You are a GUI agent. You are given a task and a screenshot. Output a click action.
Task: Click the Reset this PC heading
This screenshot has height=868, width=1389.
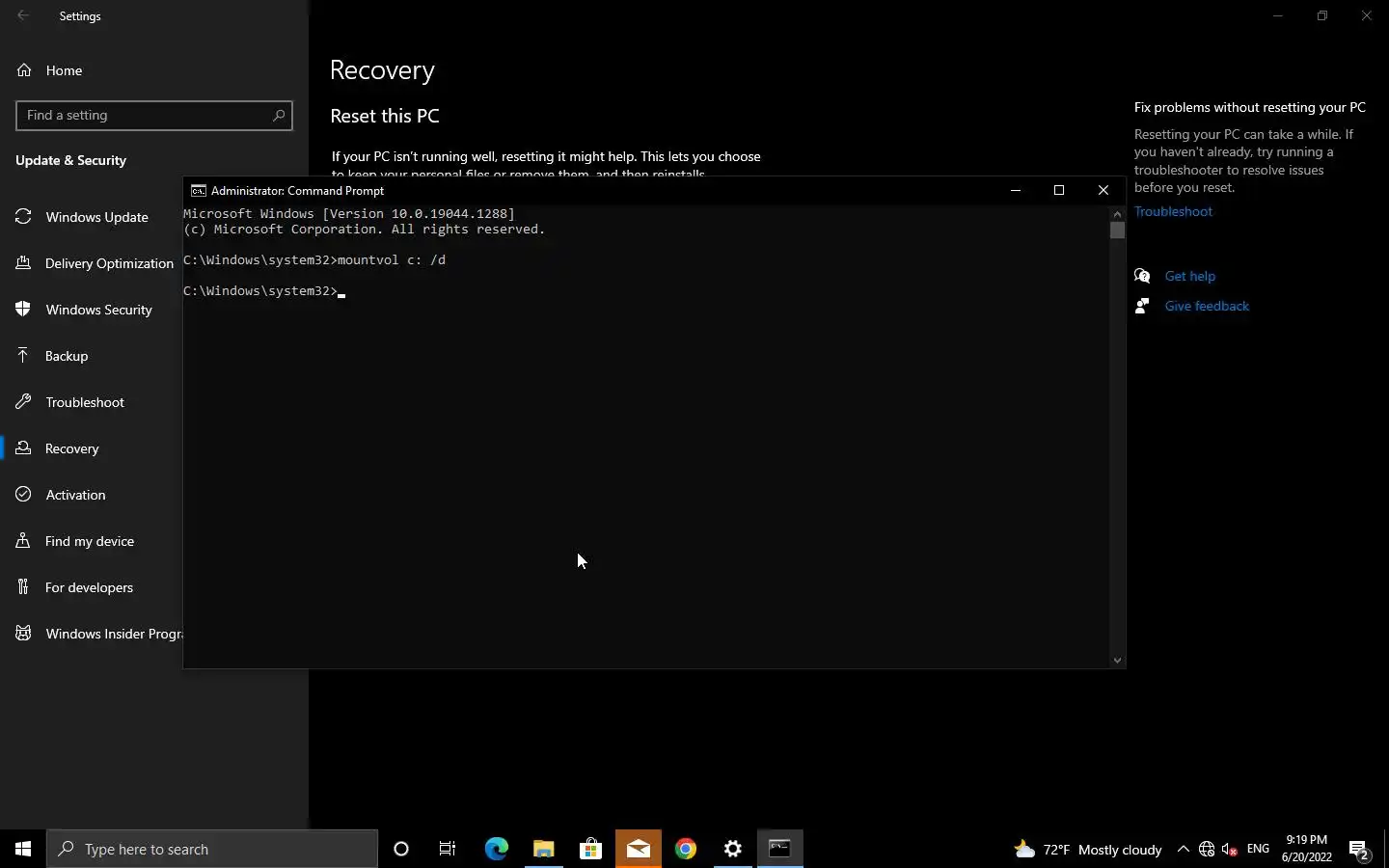(x=385, y=116)
